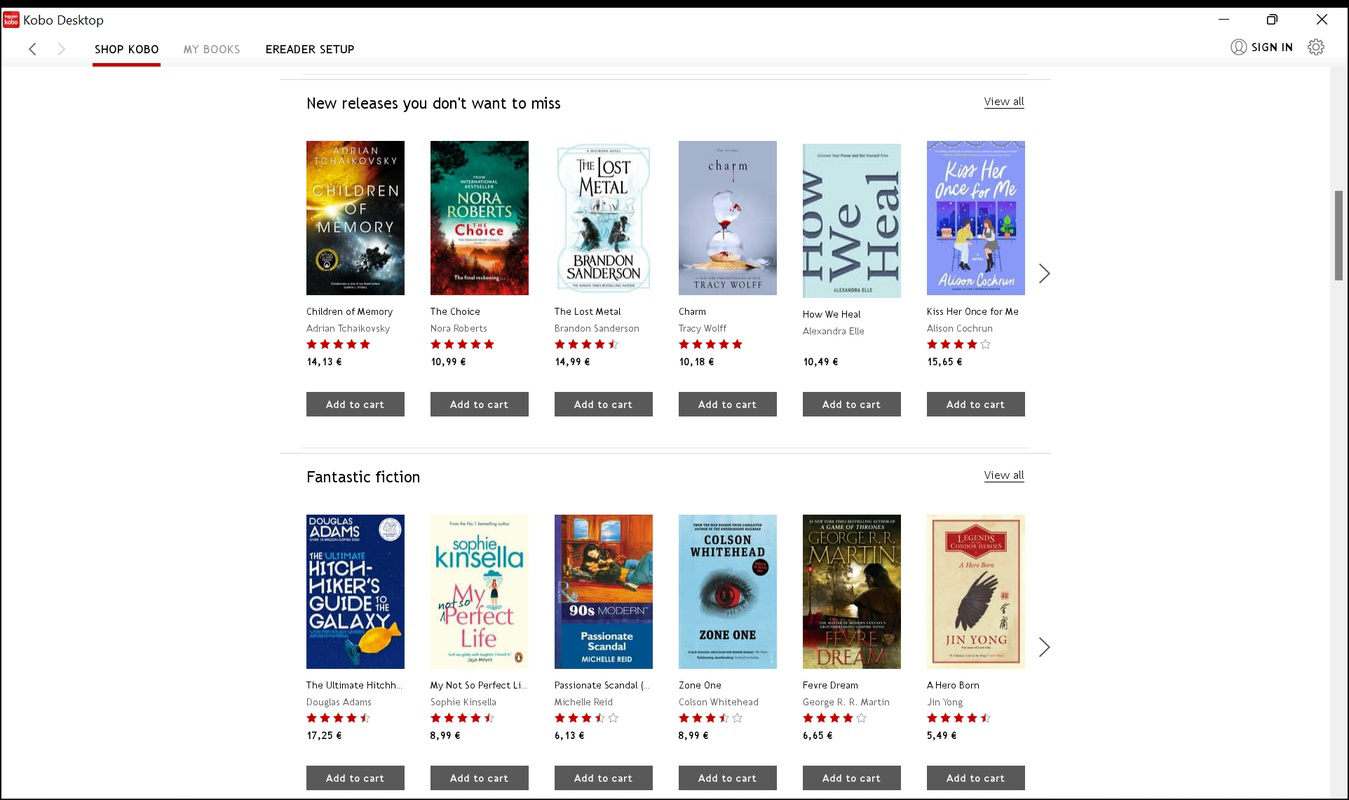Open Kiss Her Once for Me cover

(x=975, y=218)
